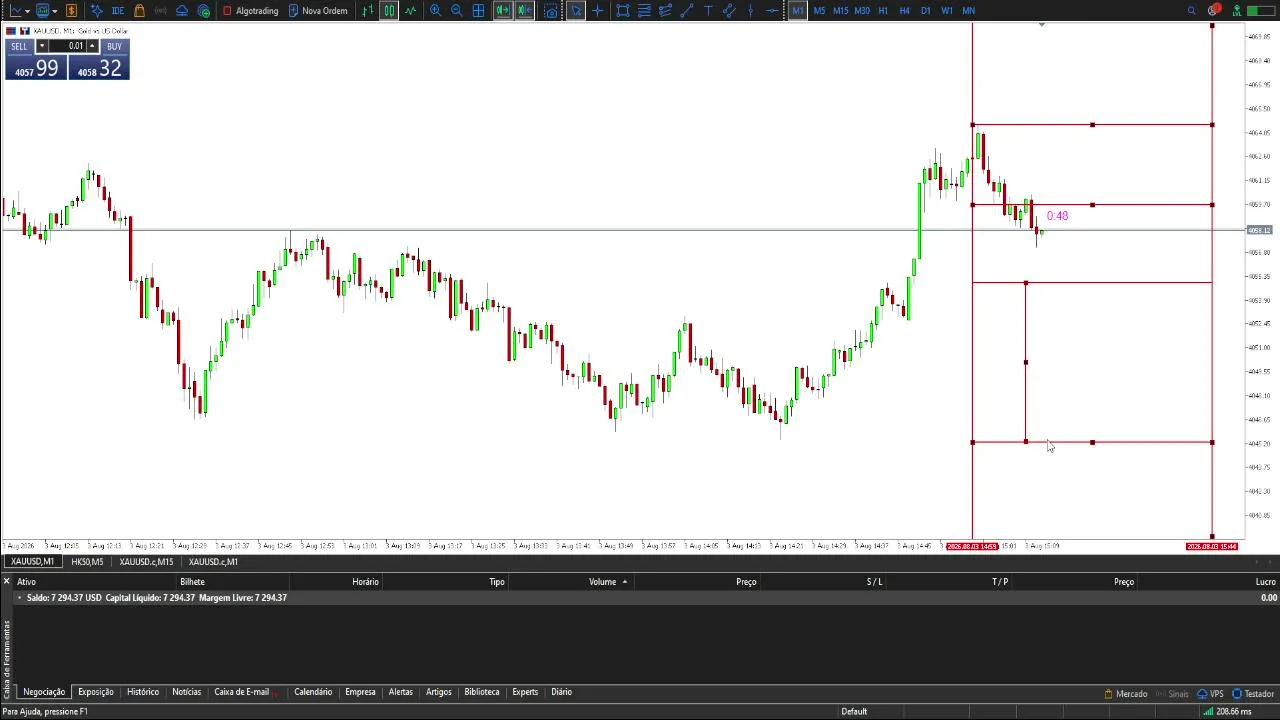
Task: Switch timeframe to M5
Action: [819, 10]
